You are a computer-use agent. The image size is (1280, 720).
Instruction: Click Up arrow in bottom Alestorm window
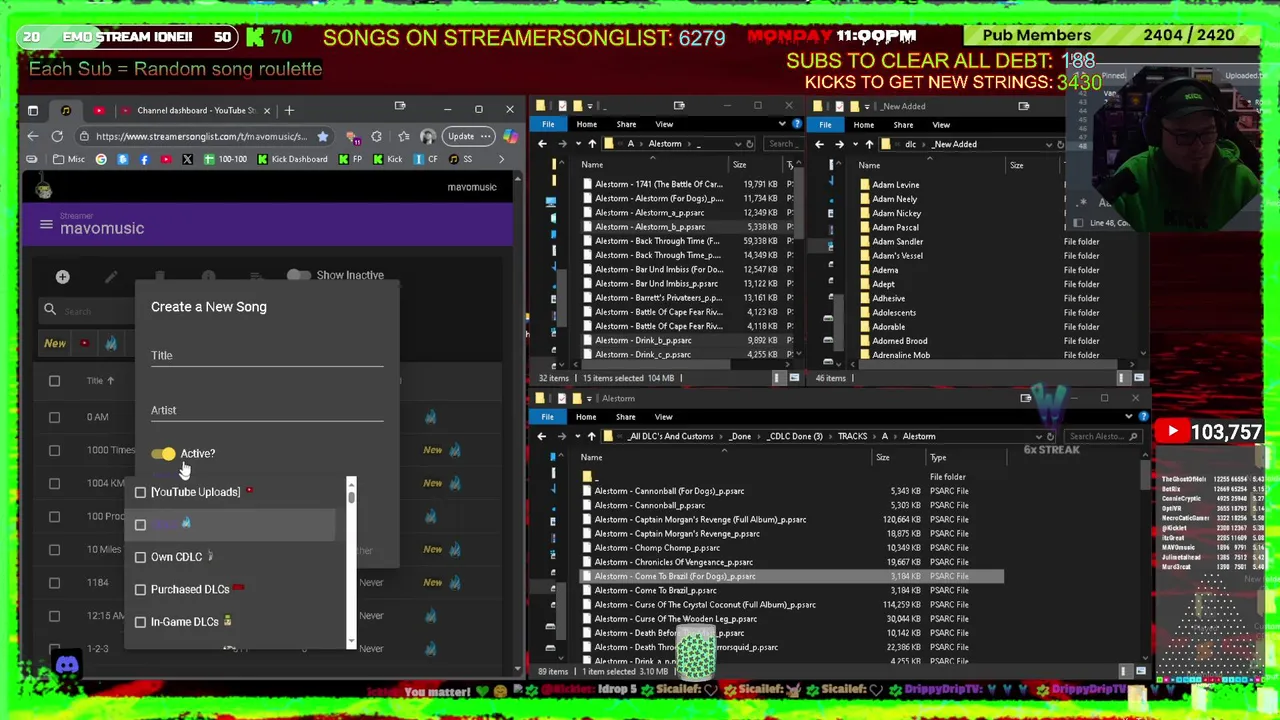click(592, 436)
